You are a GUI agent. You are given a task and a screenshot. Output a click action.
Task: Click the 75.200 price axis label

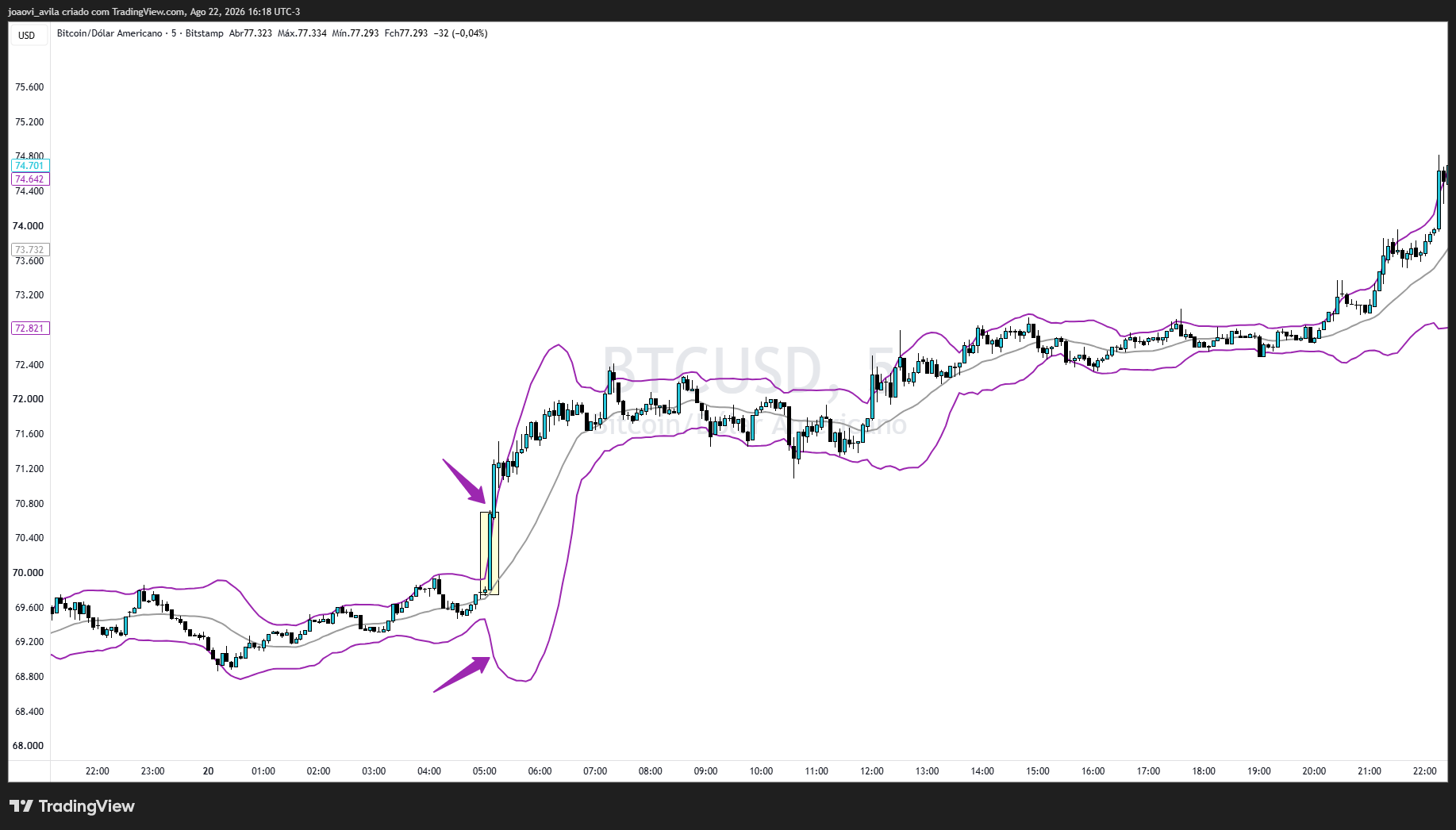(x=29, y=122)
